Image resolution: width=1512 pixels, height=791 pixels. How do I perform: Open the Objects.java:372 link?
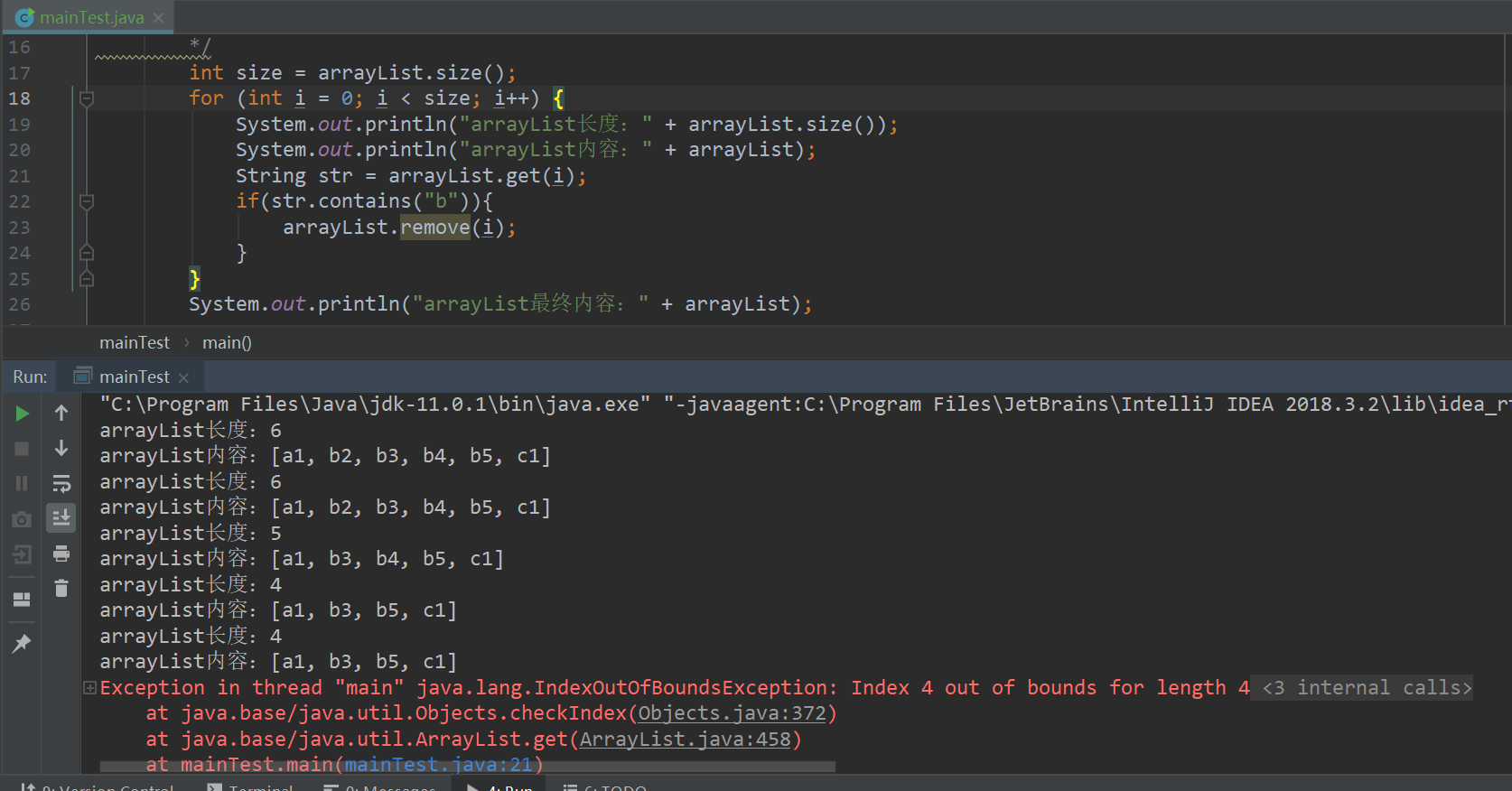click(733, 713)
